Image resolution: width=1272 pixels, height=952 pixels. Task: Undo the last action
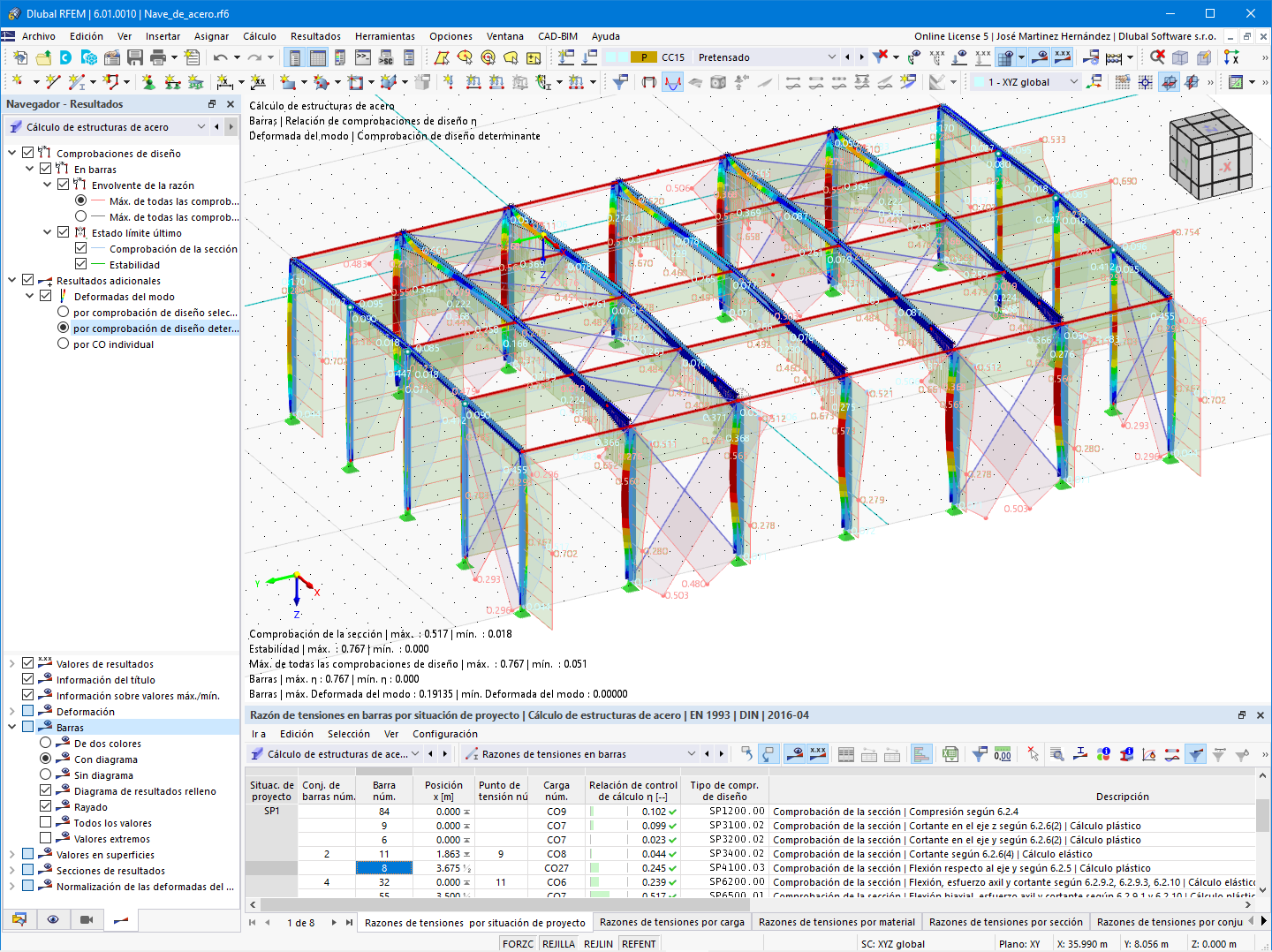point(220,57)
